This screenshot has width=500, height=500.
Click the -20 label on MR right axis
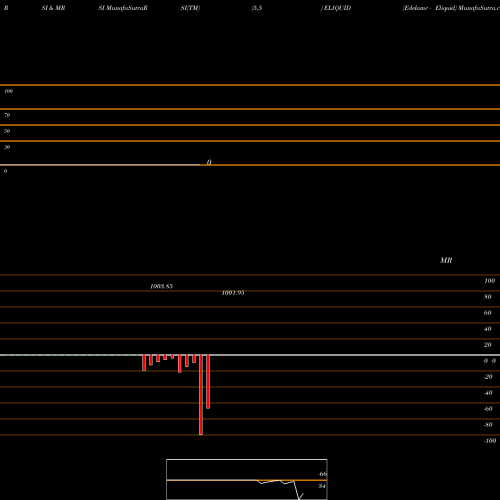click(488, 377)
